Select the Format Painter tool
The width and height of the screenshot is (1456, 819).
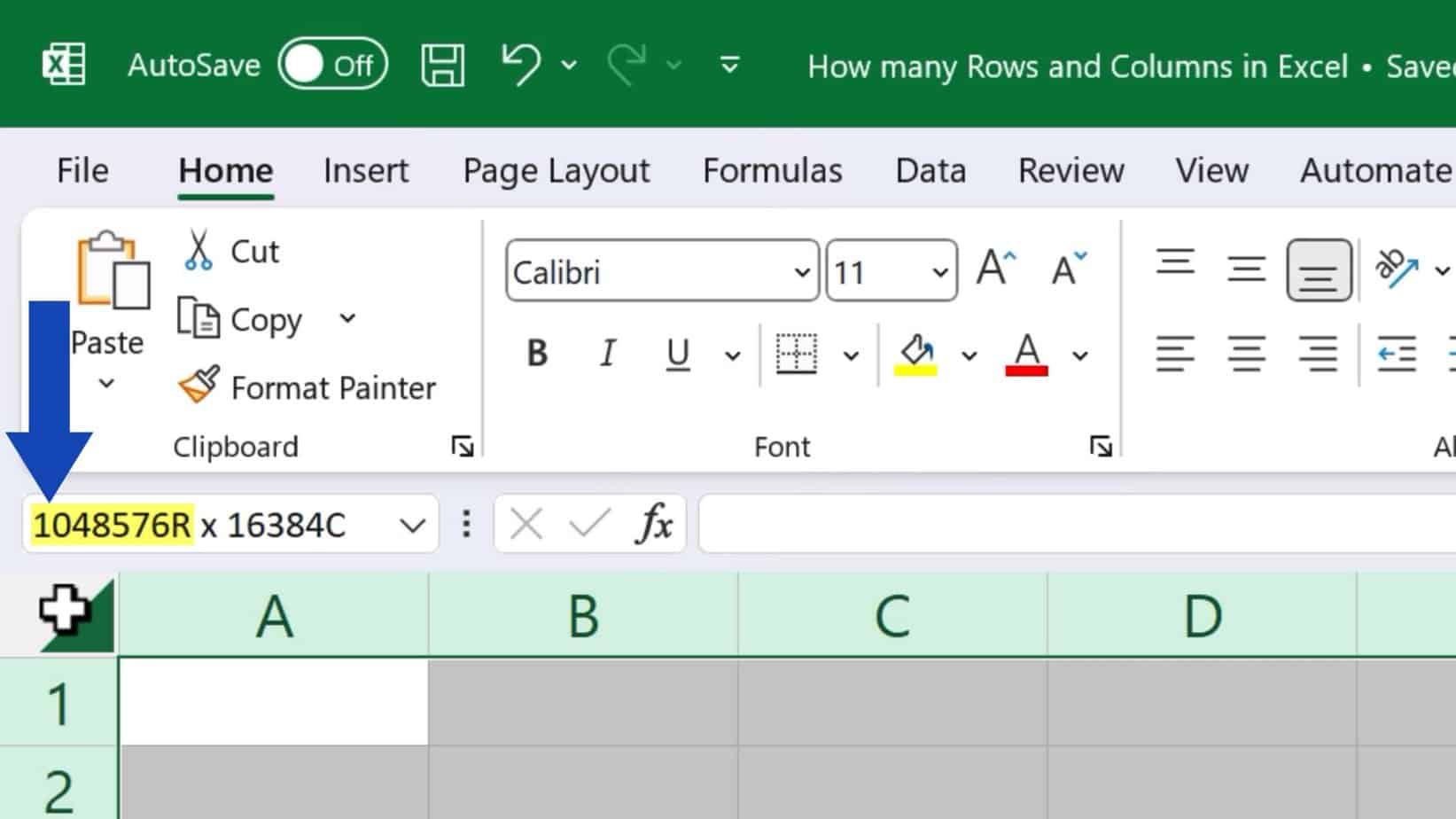click(310, 387)
